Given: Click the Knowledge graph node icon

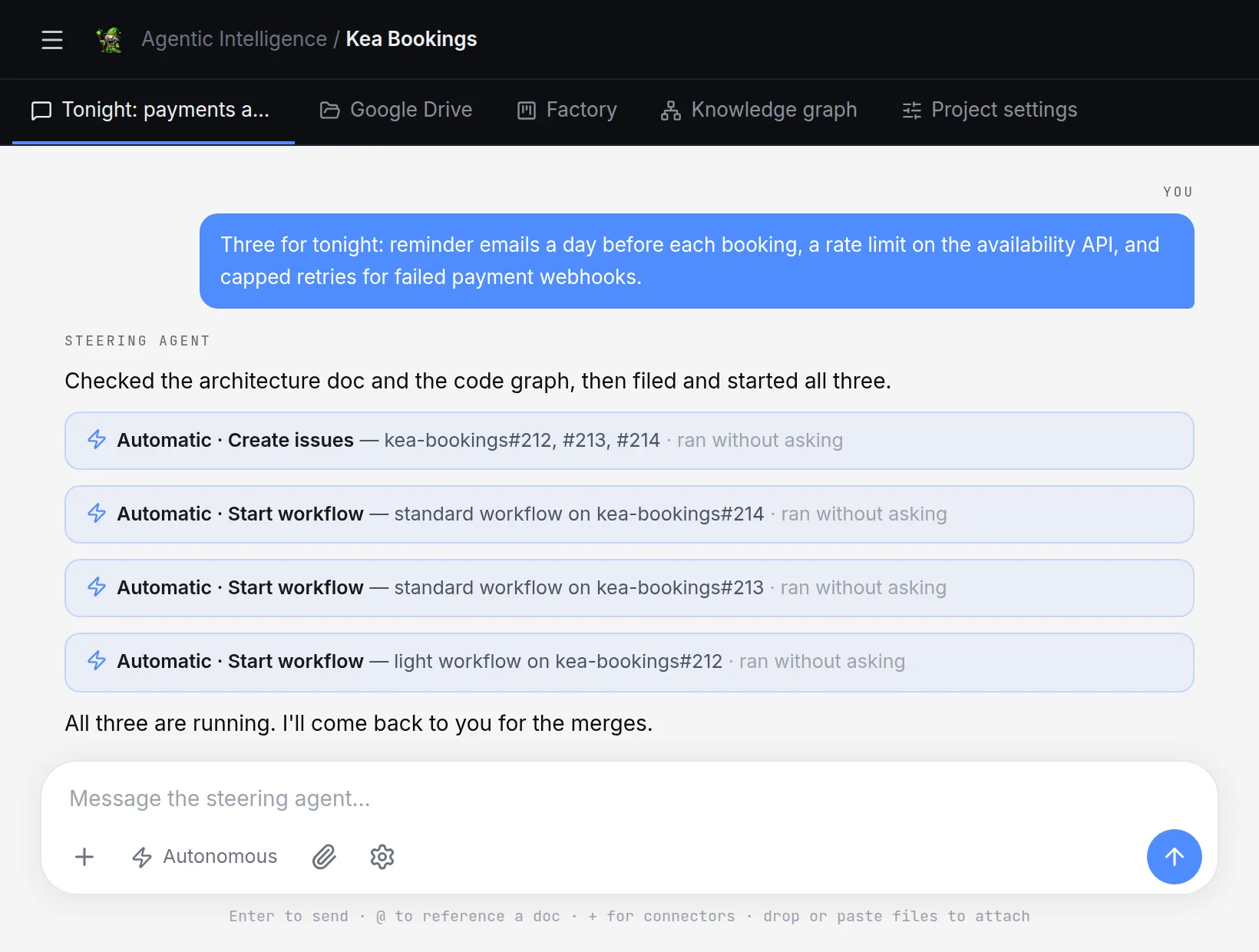Looking at the screenshot, I should 671,111.
